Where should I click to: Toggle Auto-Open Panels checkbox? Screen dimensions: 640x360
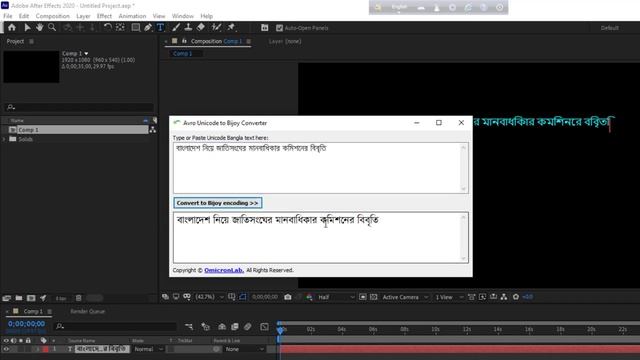pos(279,28)
